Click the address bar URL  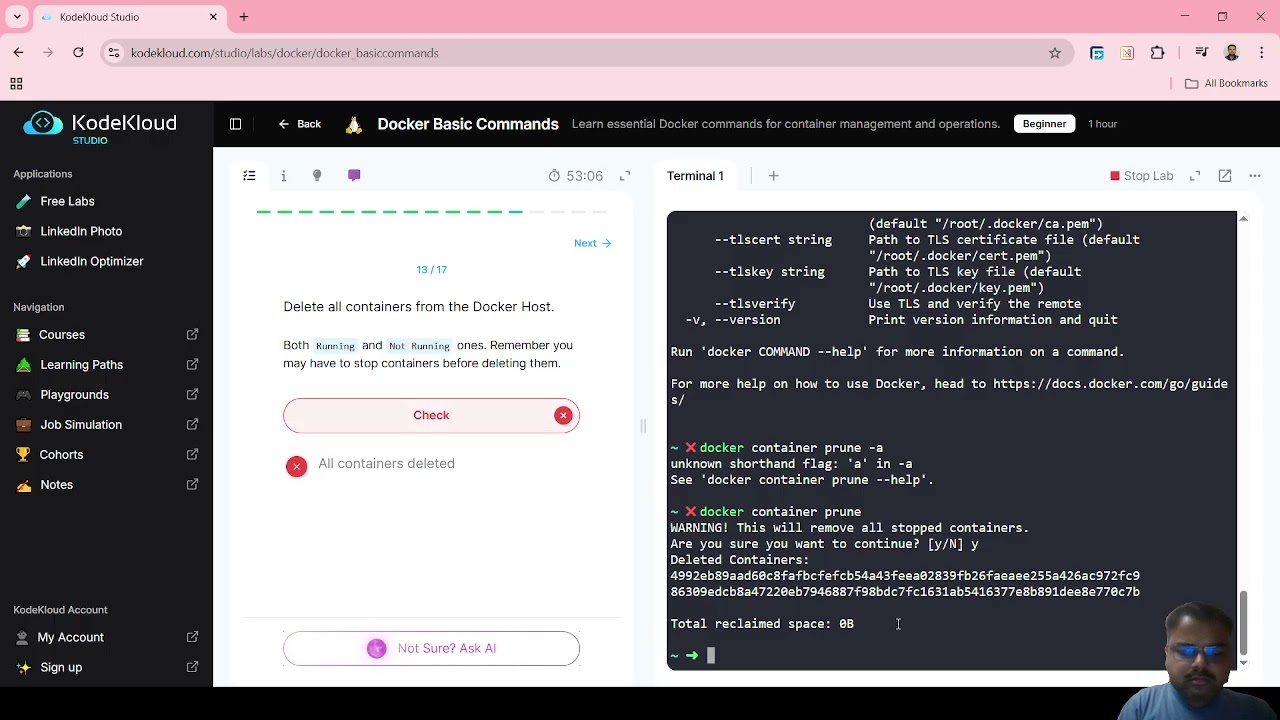tap(284, 53)
